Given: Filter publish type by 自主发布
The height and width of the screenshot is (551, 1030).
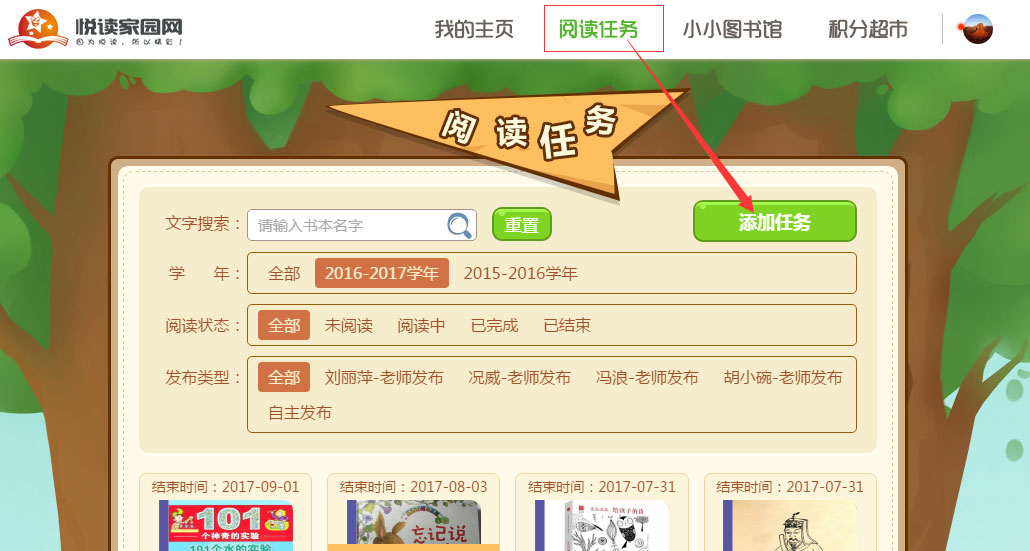Looking at the screenshot, I should [x=300, y=412].
